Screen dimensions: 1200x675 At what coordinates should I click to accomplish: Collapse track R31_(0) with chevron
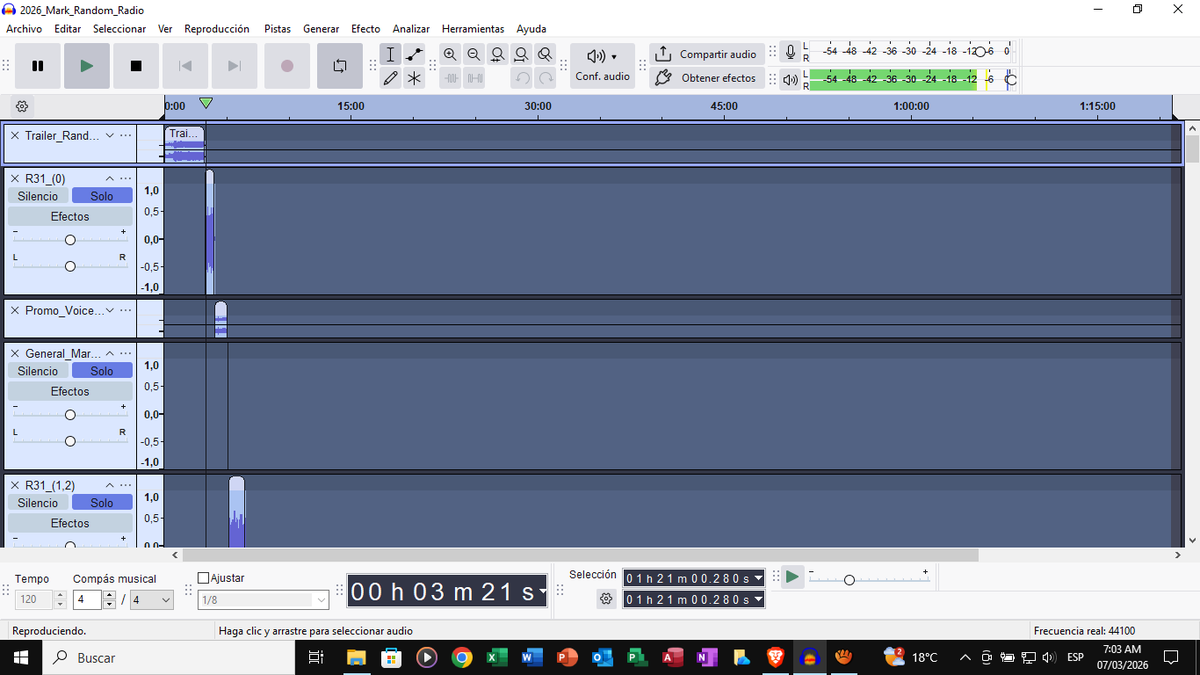109,178
